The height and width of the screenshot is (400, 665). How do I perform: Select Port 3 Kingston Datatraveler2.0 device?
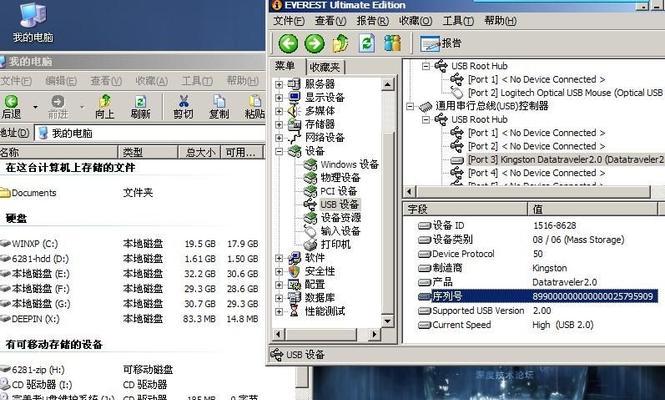click(565, 160)
